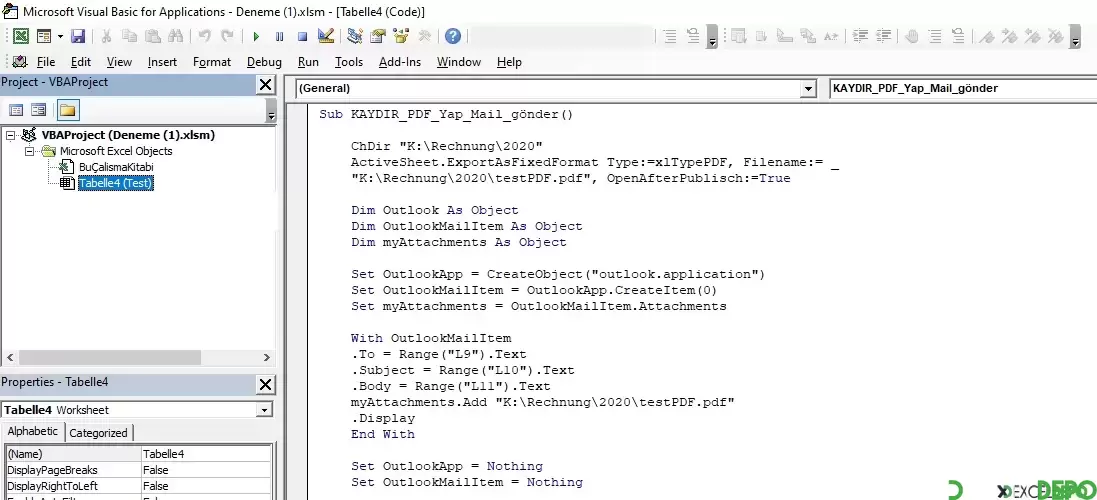
Task: Save the Deneme workbook with the floppy icon
Action: click(78, 36)
